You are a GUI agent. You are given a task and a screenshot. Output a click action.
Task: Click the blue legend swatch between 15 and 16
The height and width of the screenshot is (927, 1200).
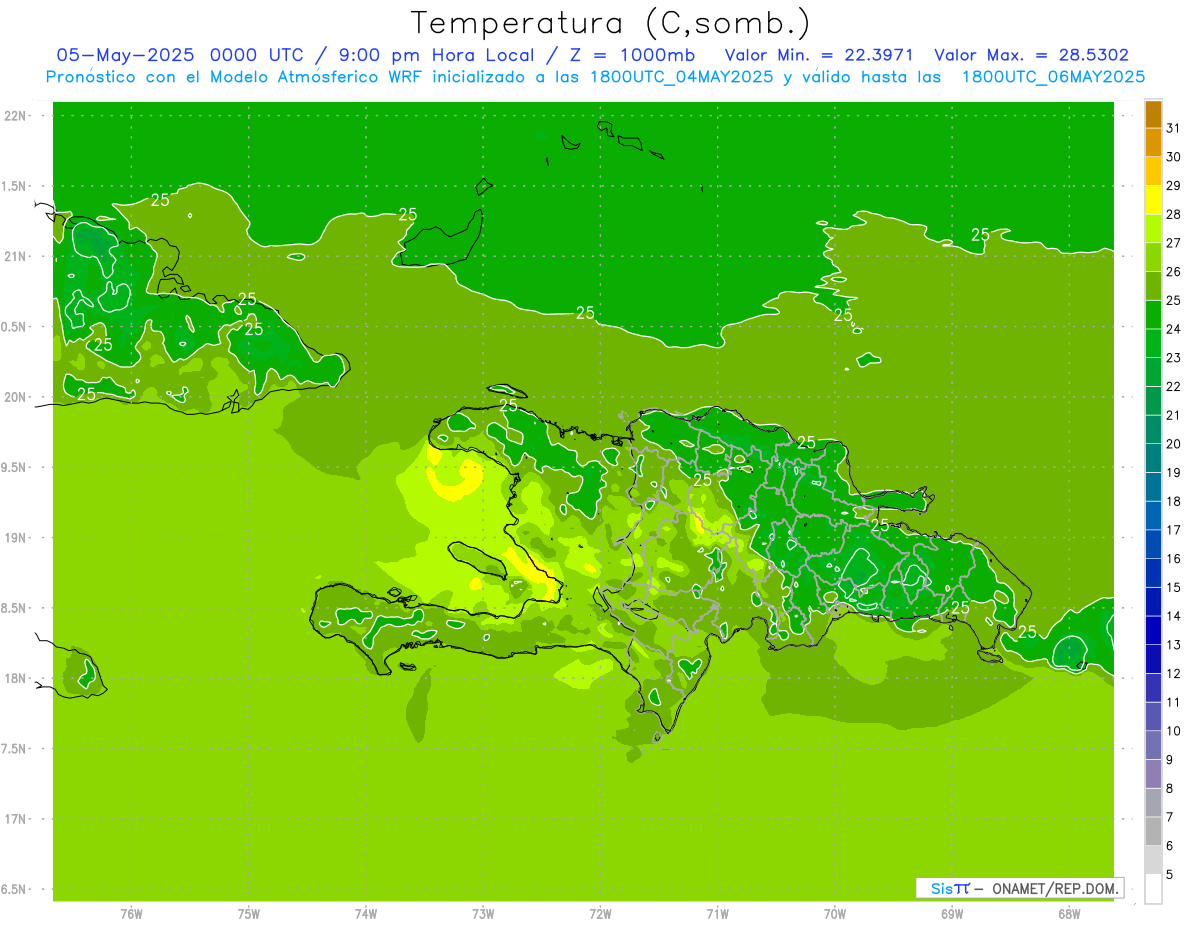(1153, 573)
